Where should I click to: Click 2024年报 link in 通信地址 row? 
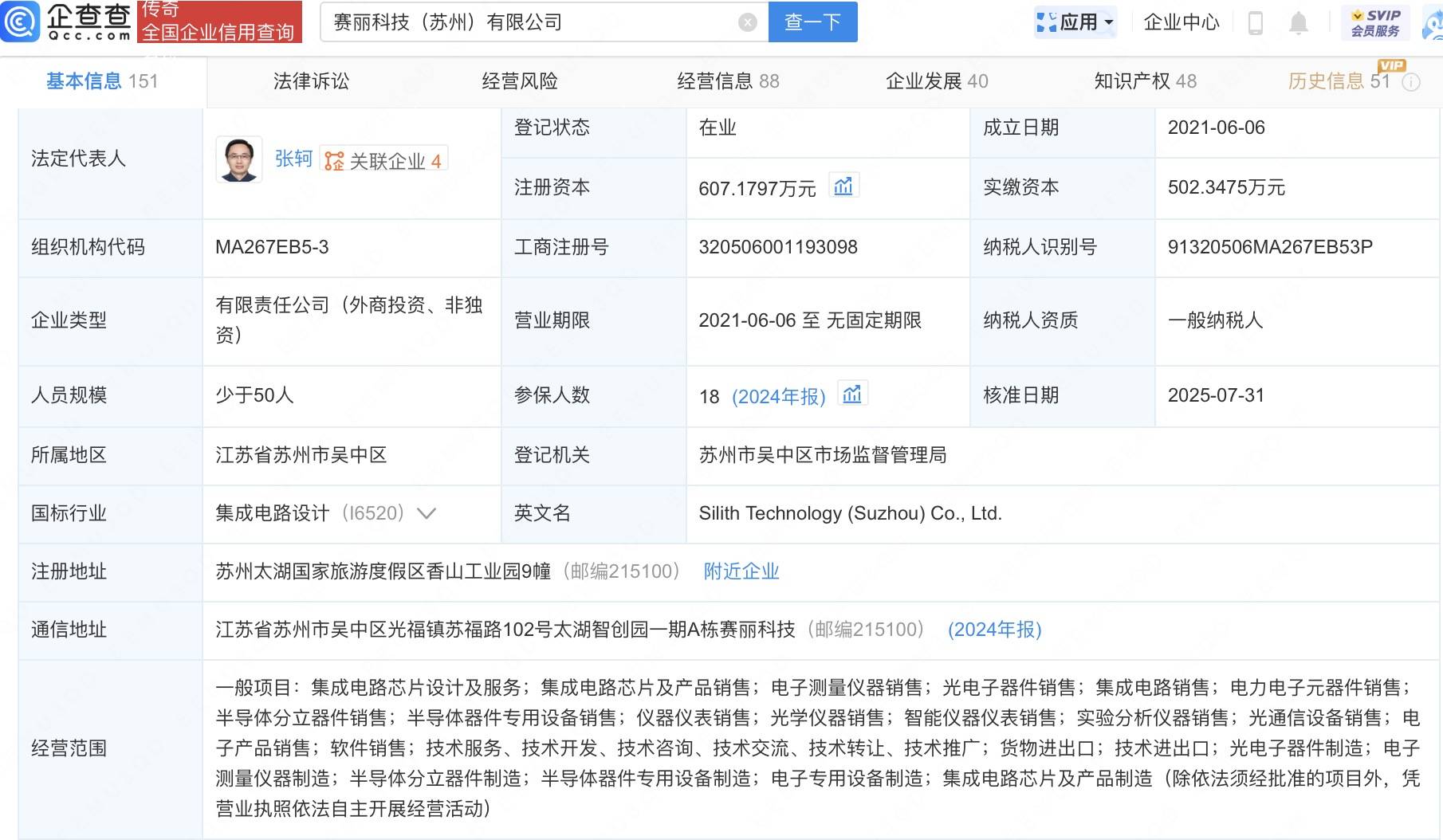tap(994, 630)
